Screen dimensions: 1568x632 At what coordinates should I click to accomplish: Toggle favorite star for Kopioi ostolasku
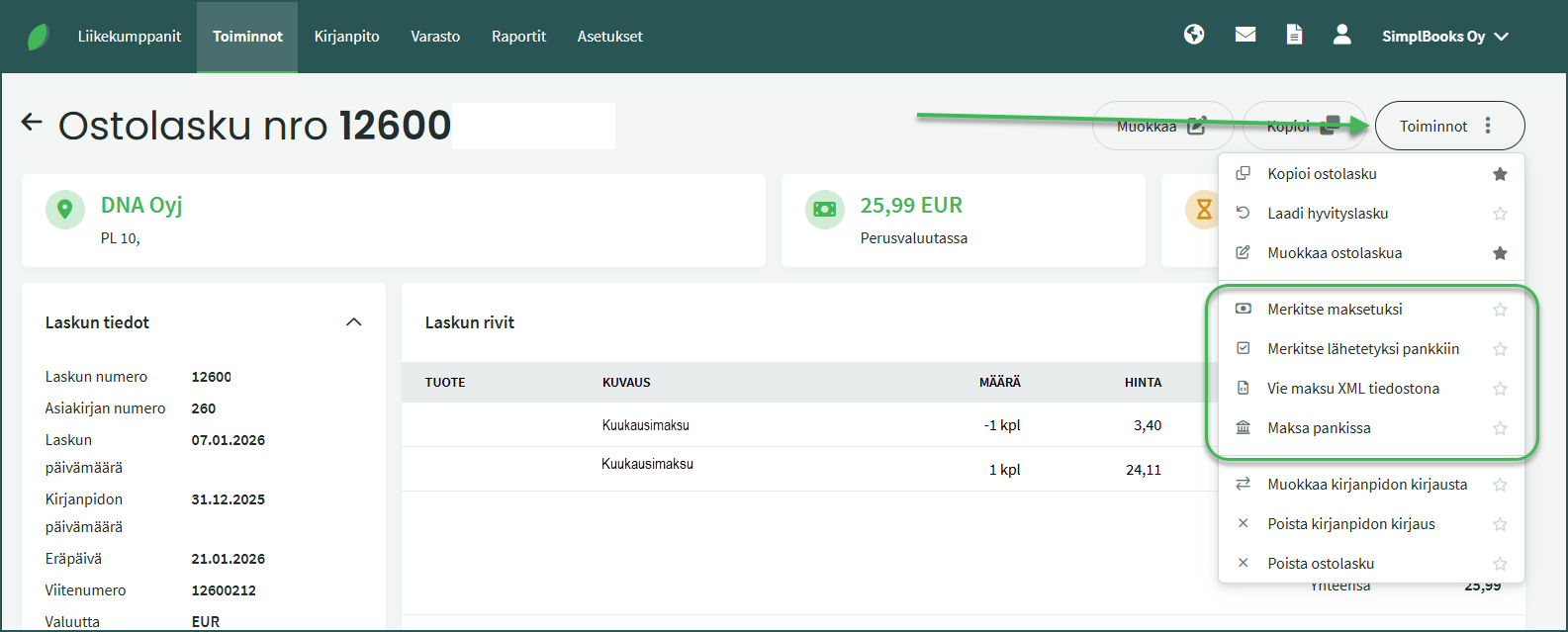click(1500, 174)
